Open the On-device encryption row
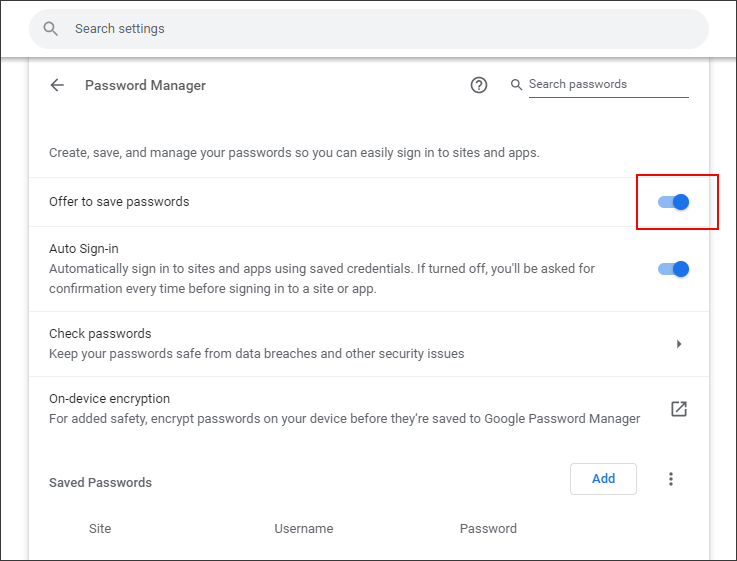The image size is (737, 561). (369, 409)
